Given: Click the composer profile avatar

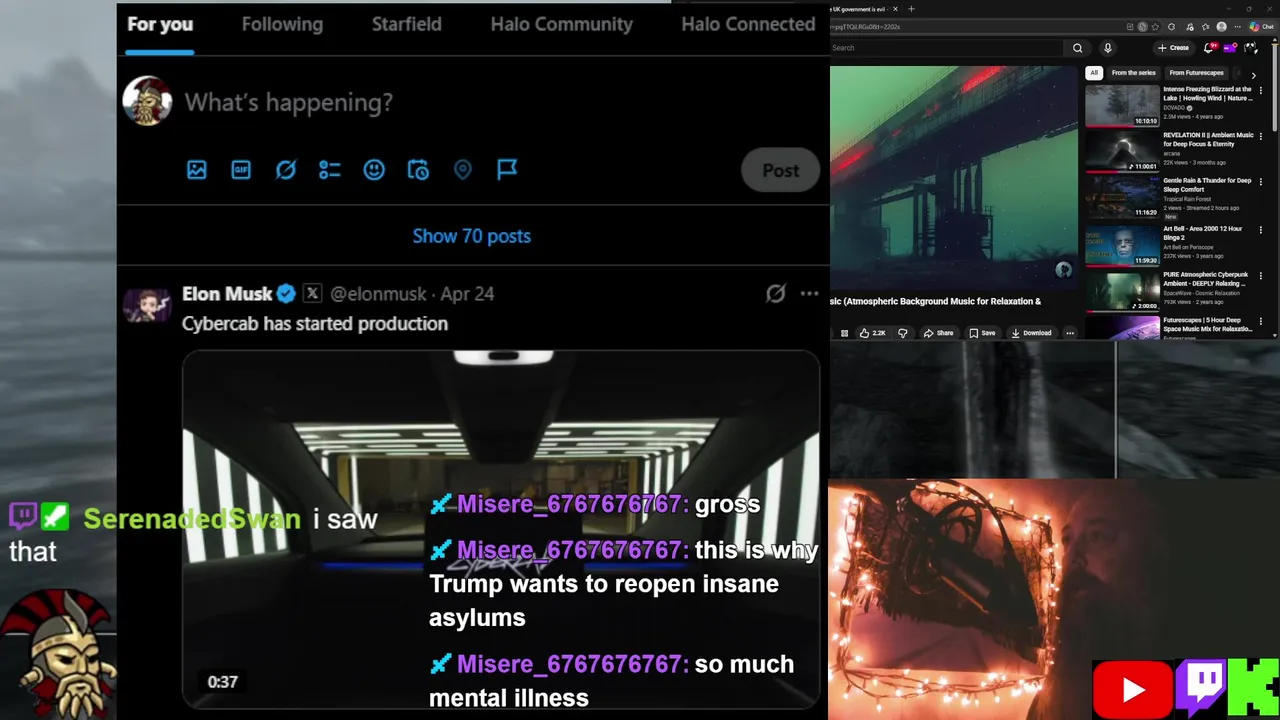Looking at the screenshot, I should 147,101.
